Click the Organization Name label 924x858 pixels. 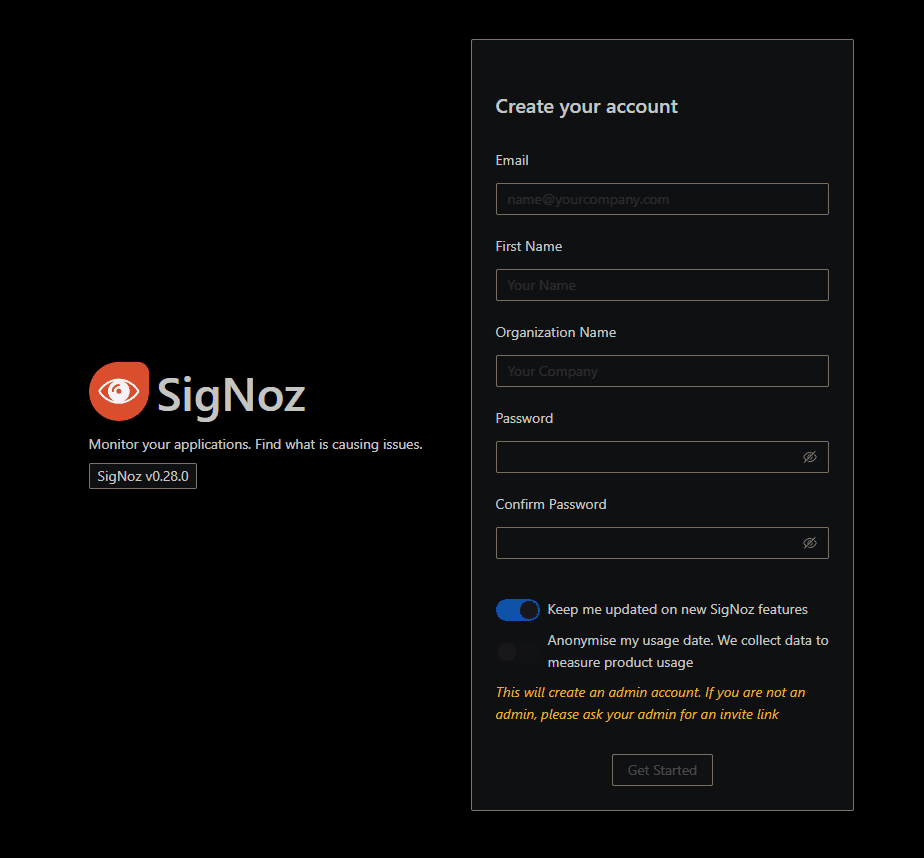click(556, 332)
